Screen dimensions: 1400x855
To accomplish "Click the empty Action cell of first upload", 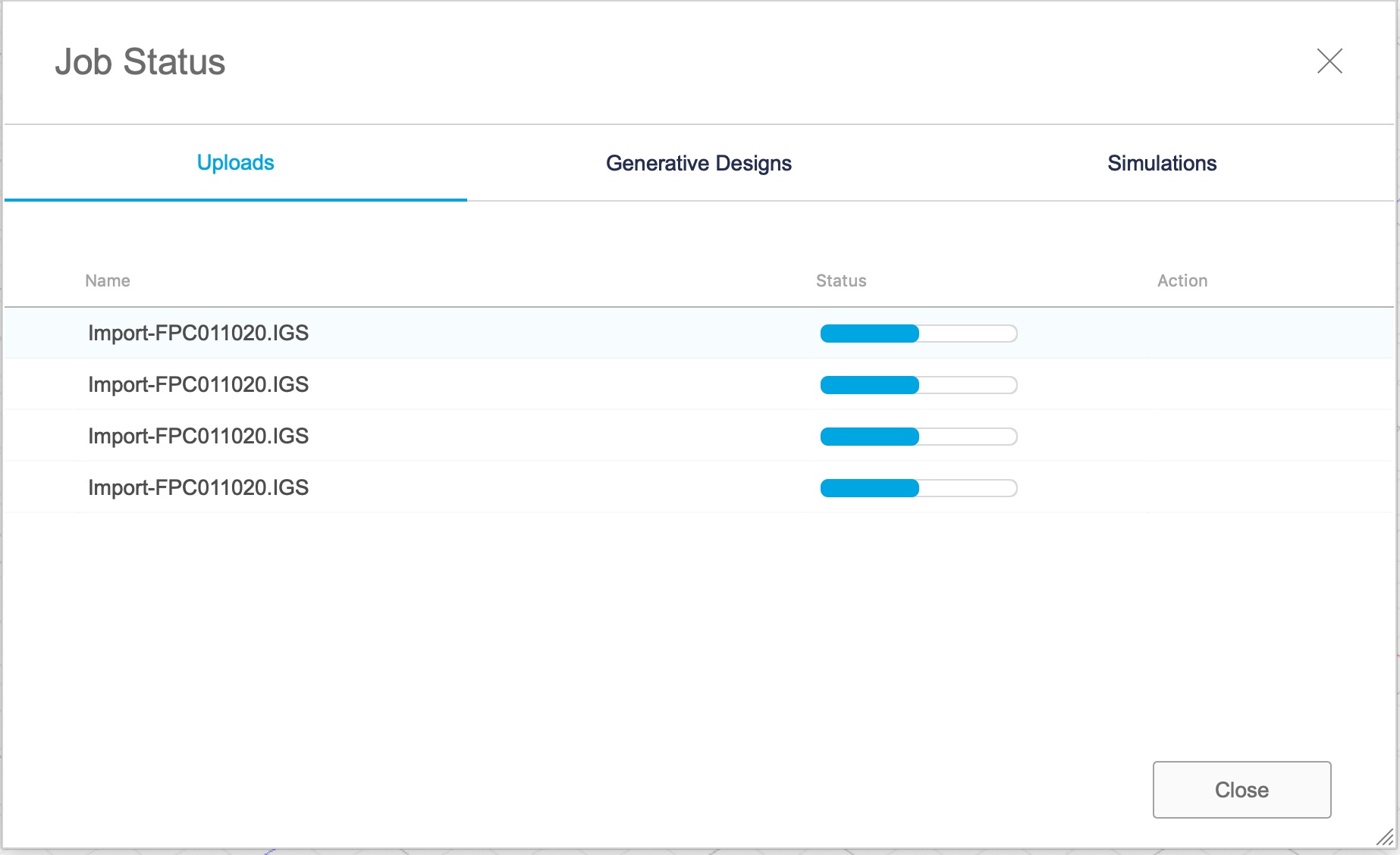I will pos(1182,334).
